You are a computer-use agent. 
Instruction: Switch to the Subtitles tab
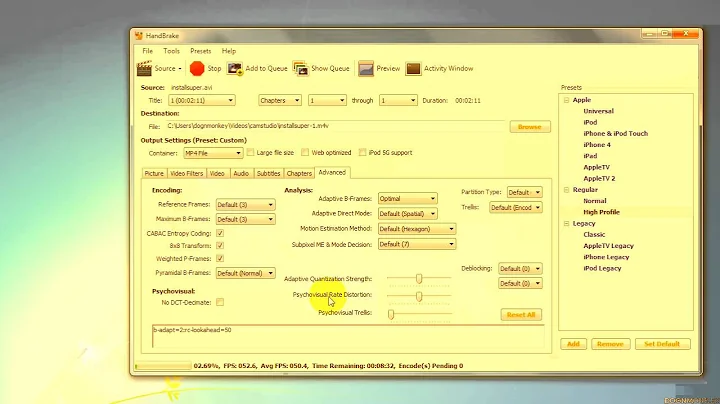(268, 174)
